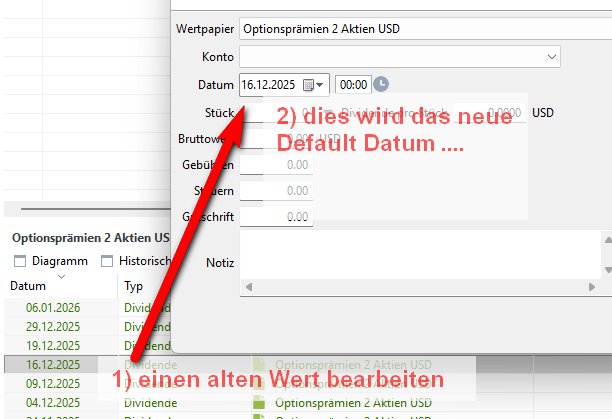
Task: Enable the Diagramm checkbox
Action: click(x=20, y=261)
